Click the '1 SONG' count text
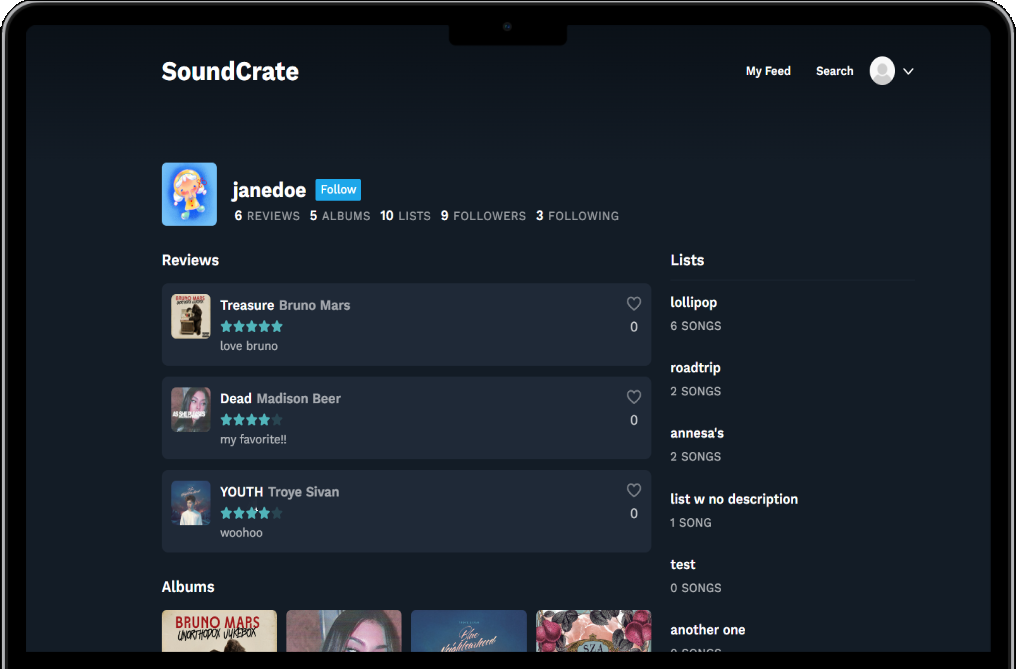 691,523
